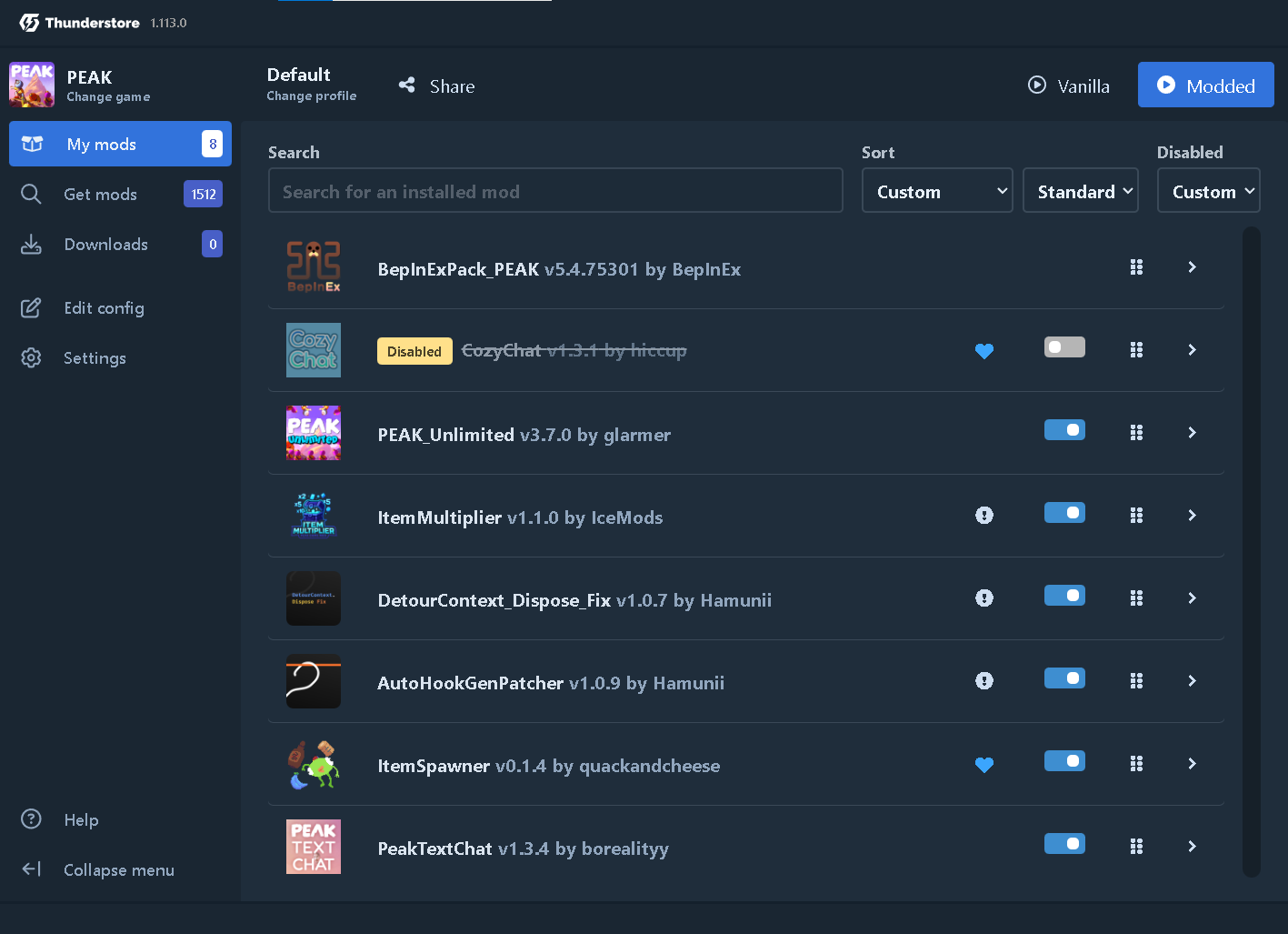Open the Sort by Custom dropdown
The height and width of the screenshot is (934, 1288).
937,191
